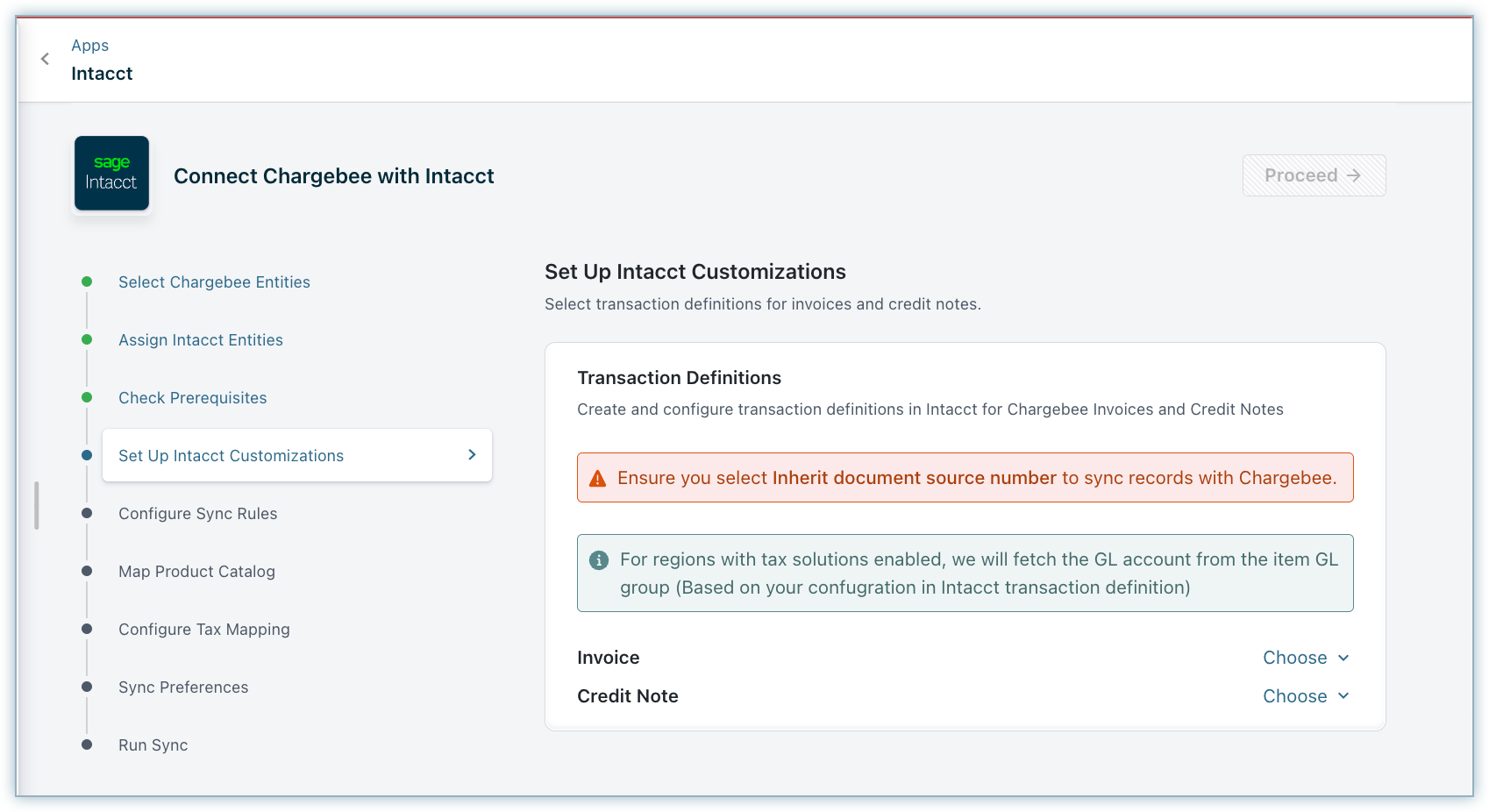Click the back arrow next to Apps
Viewport: 1489px width, 812px height.
45,59
